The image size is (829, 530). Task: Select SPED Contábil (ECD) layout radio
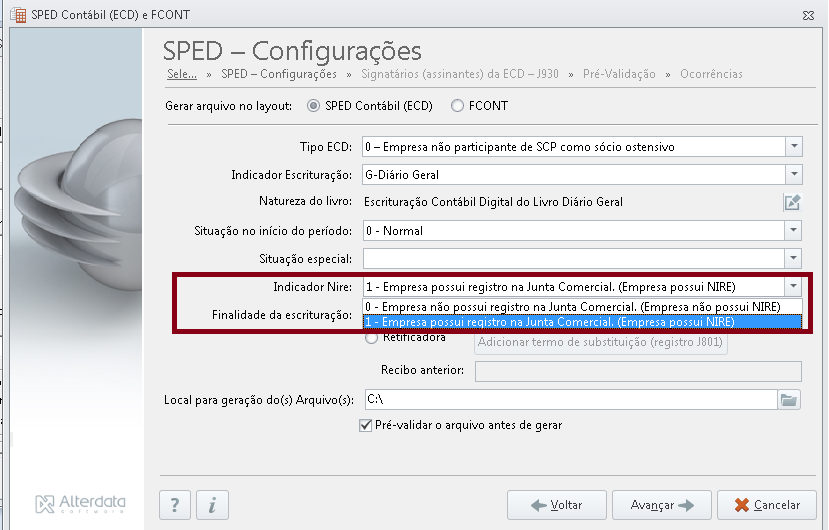pyautogui.click(x=314, y=106)
